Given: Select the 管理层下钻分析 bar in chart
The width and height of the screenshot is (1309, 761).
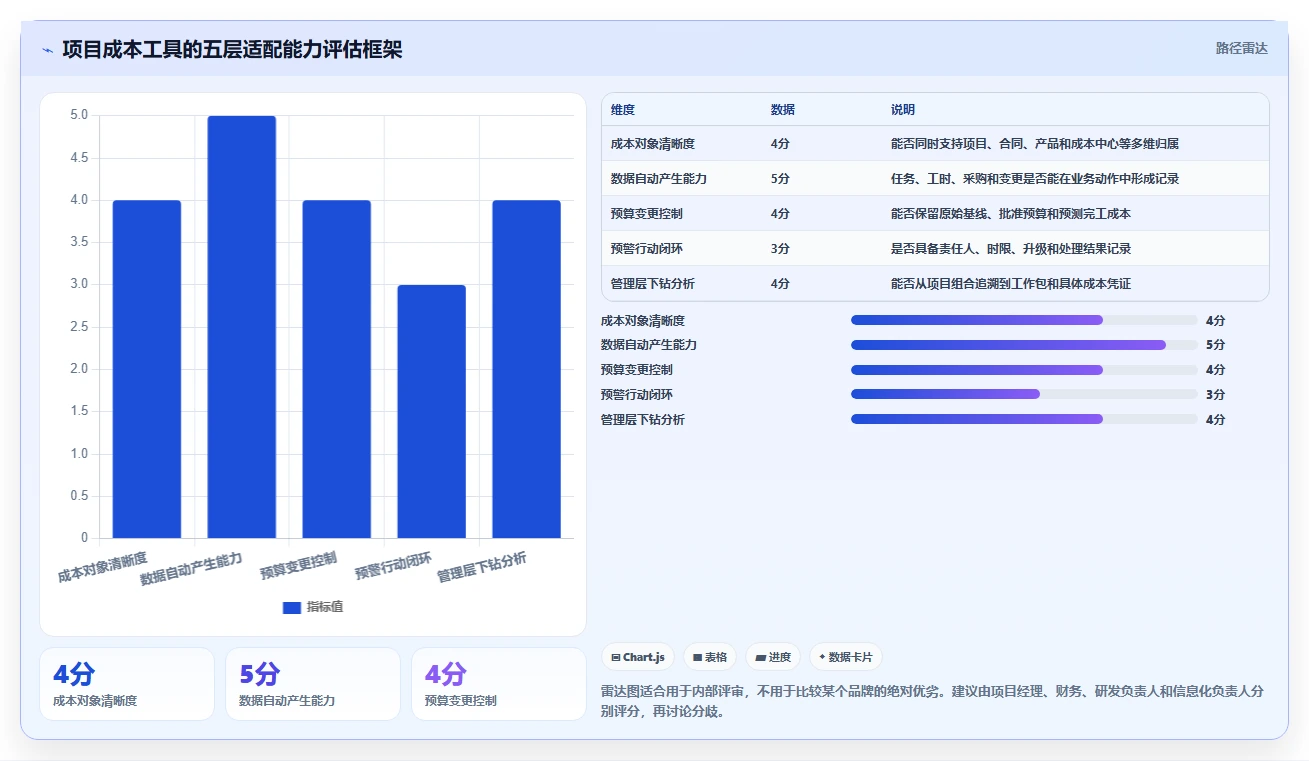Looking at the screenshot, I should pyautogui.click(x=527, y=369).
